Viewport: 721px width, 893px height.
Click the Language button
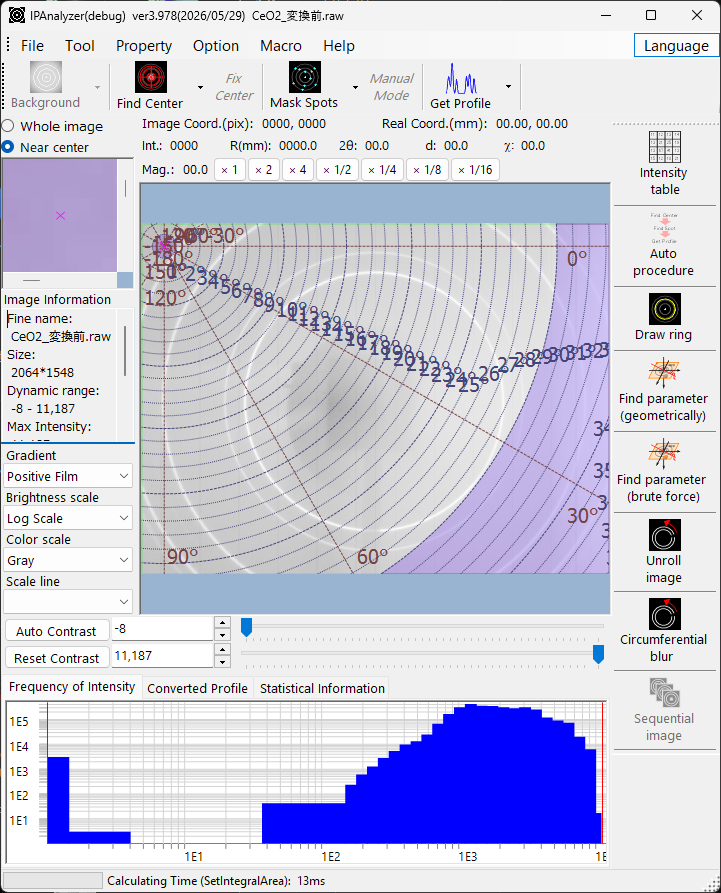coord(676,46)
